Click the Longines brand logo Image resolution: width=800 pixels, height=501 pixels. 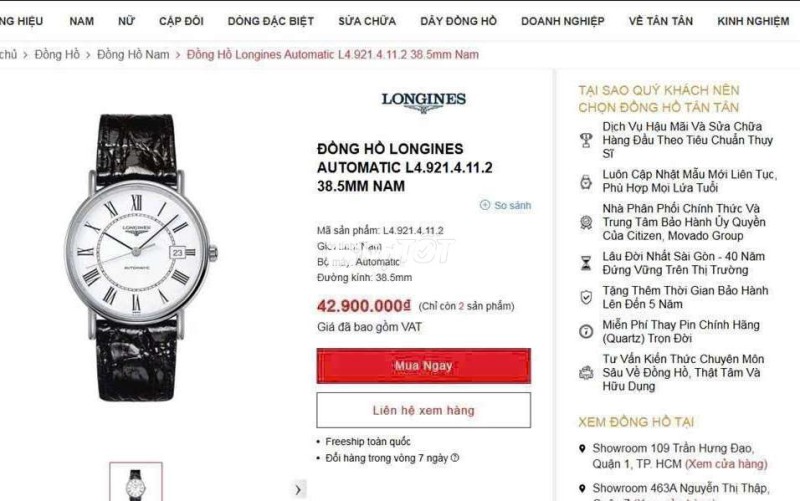[423, 102]
